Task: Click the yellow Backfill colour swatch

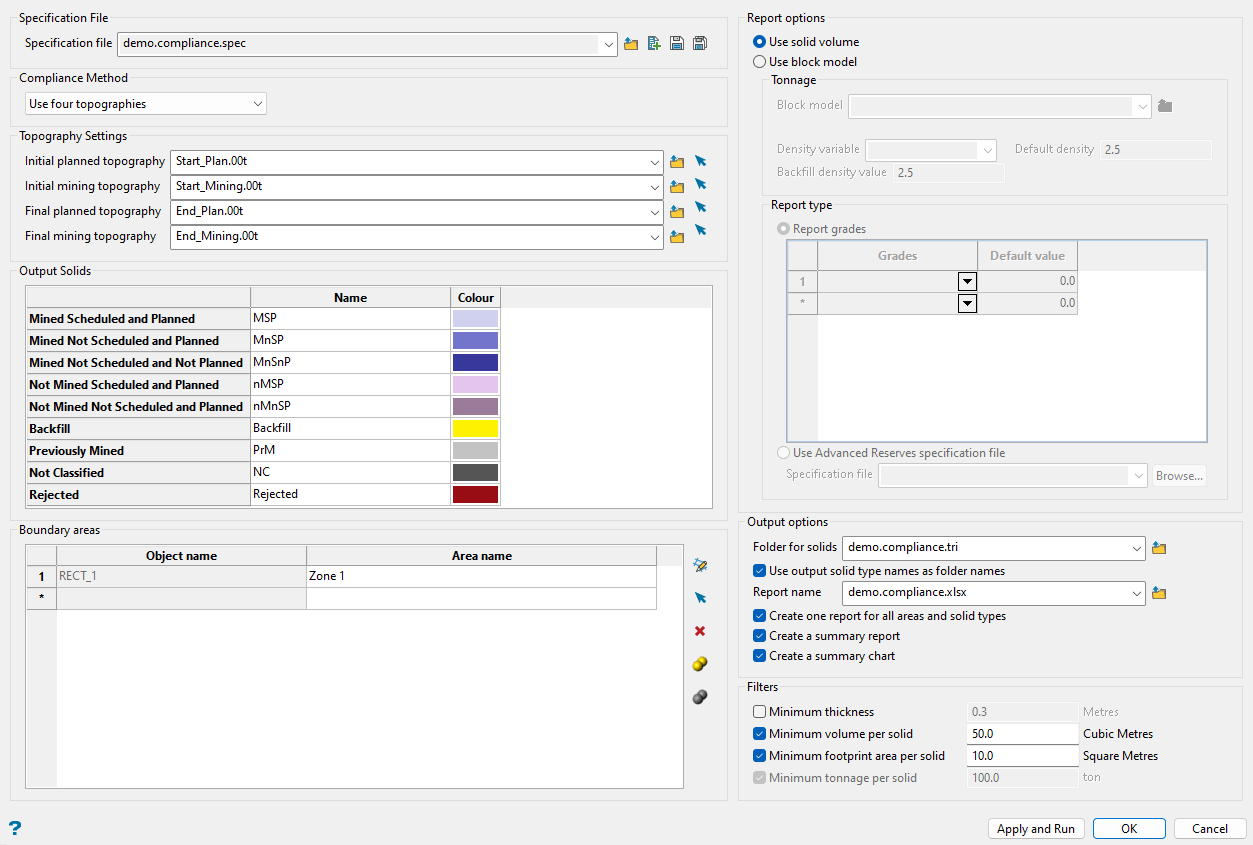Action: click(475, 429)
